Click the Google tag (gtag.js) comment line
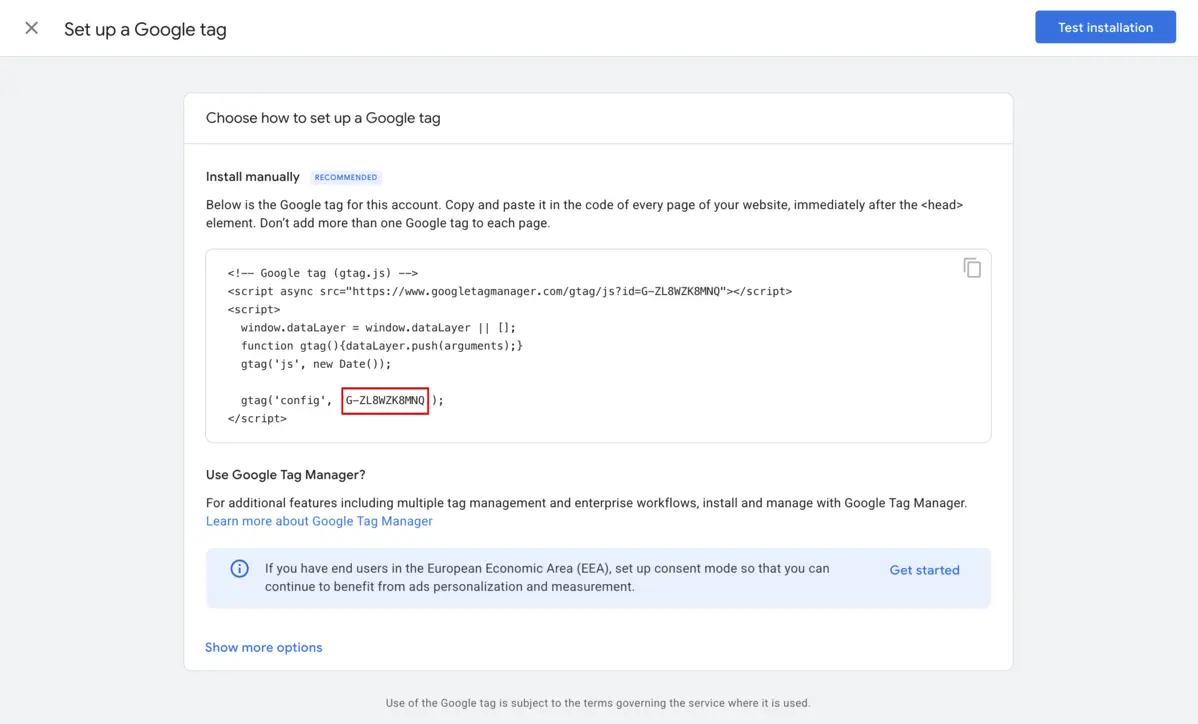This screenshot has width=1198, height=724. (x=322, y=273)
